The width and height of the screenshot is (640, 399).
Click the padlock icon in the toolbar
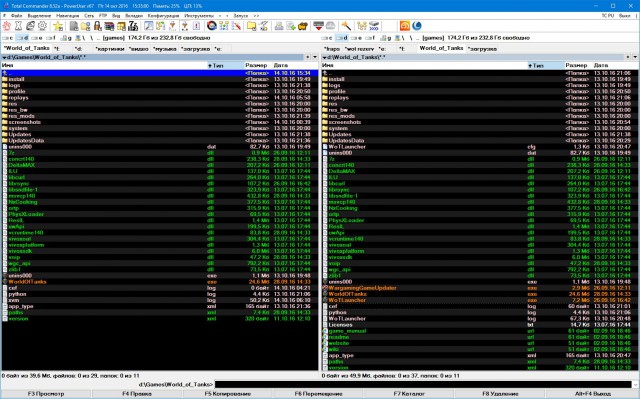click(x=97, y=26)
